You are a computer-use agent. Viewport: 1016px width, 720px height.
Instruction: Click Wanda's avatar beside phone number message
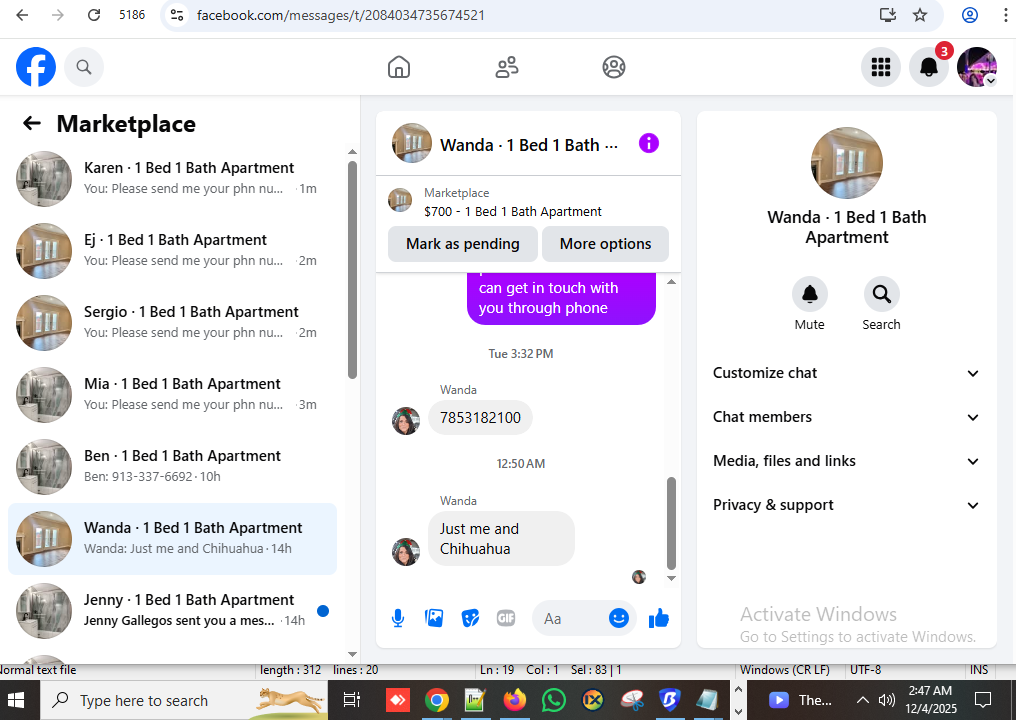[406, 421]
